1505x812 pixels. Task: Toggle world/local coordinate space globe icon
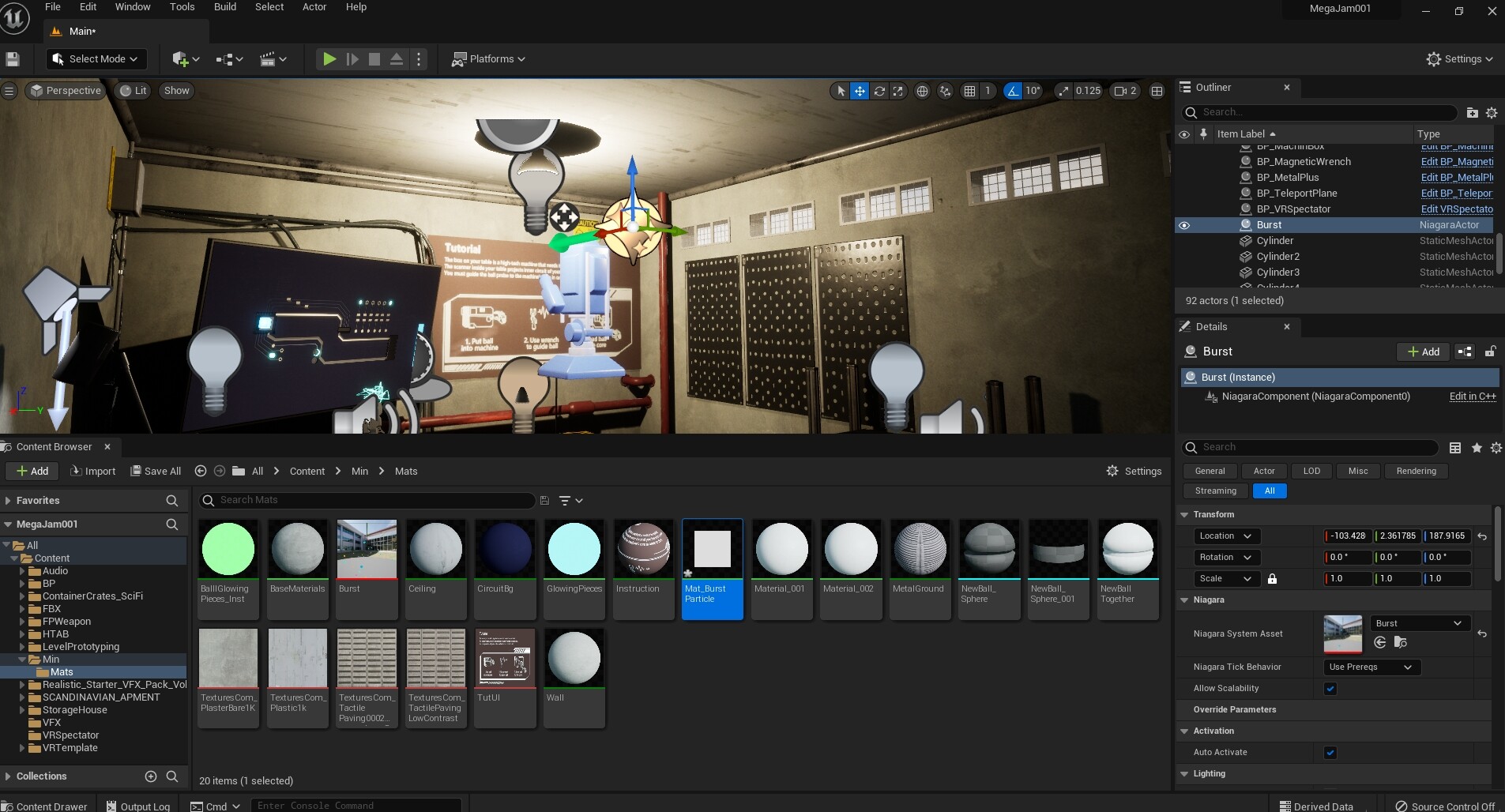(922, 92)
